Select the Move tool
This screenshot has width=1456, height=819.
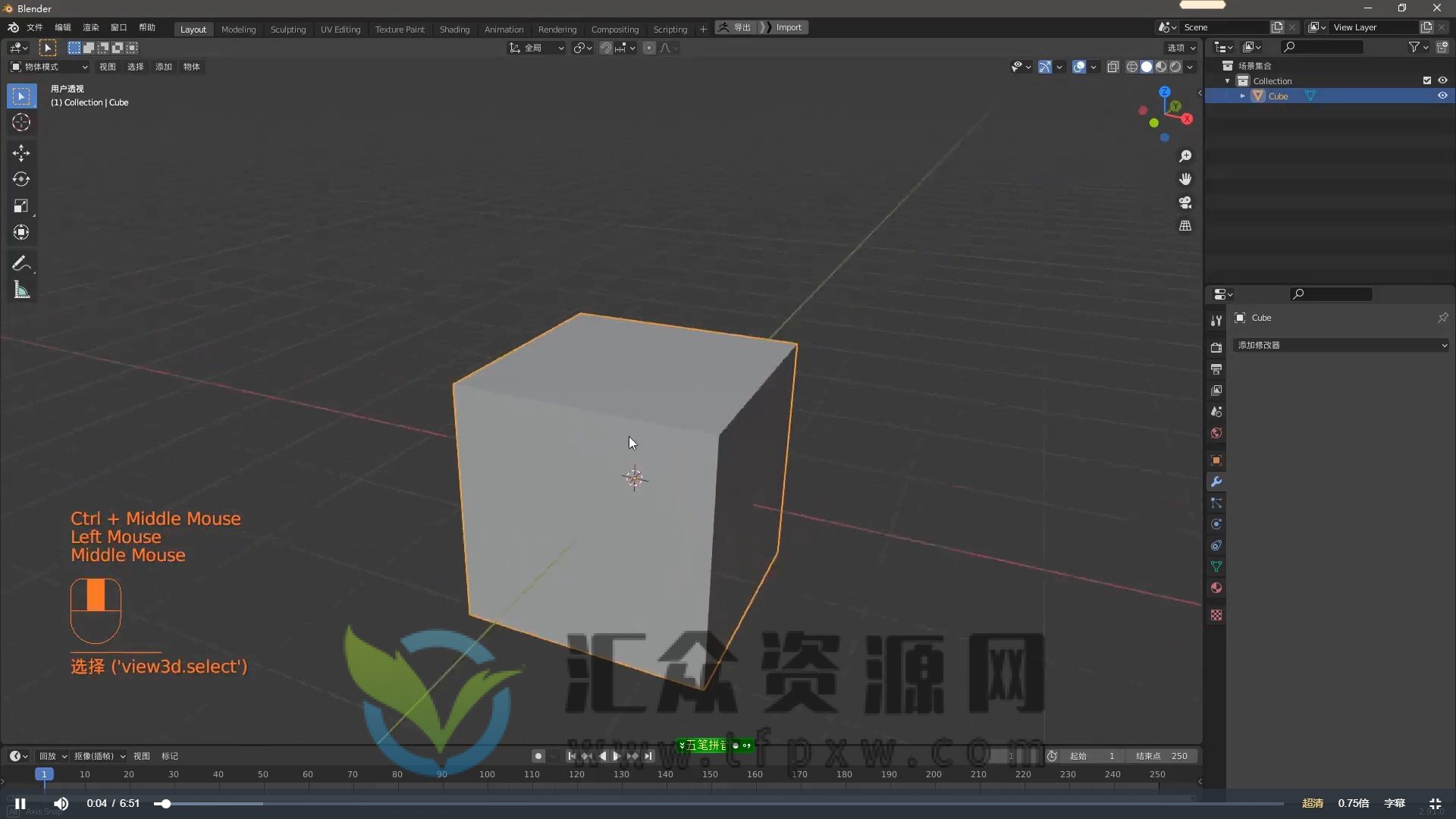pyautogui.click(x=21, y=153)
